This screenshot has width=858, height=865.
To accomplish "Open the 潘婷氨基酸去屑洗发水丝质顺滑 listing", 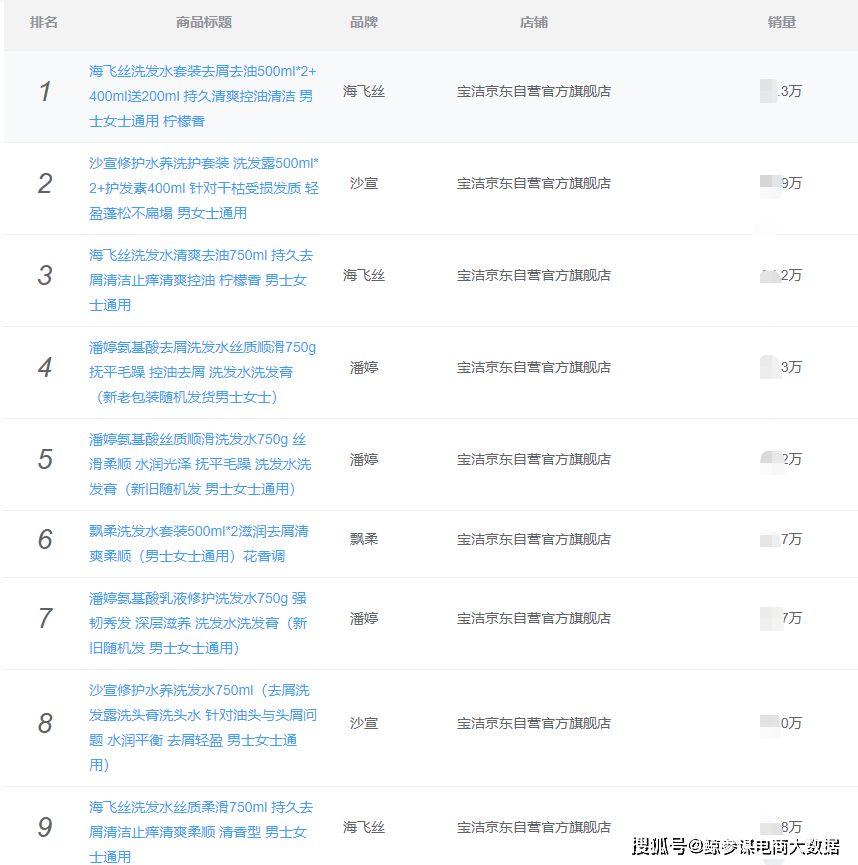I will coord(200,368).
